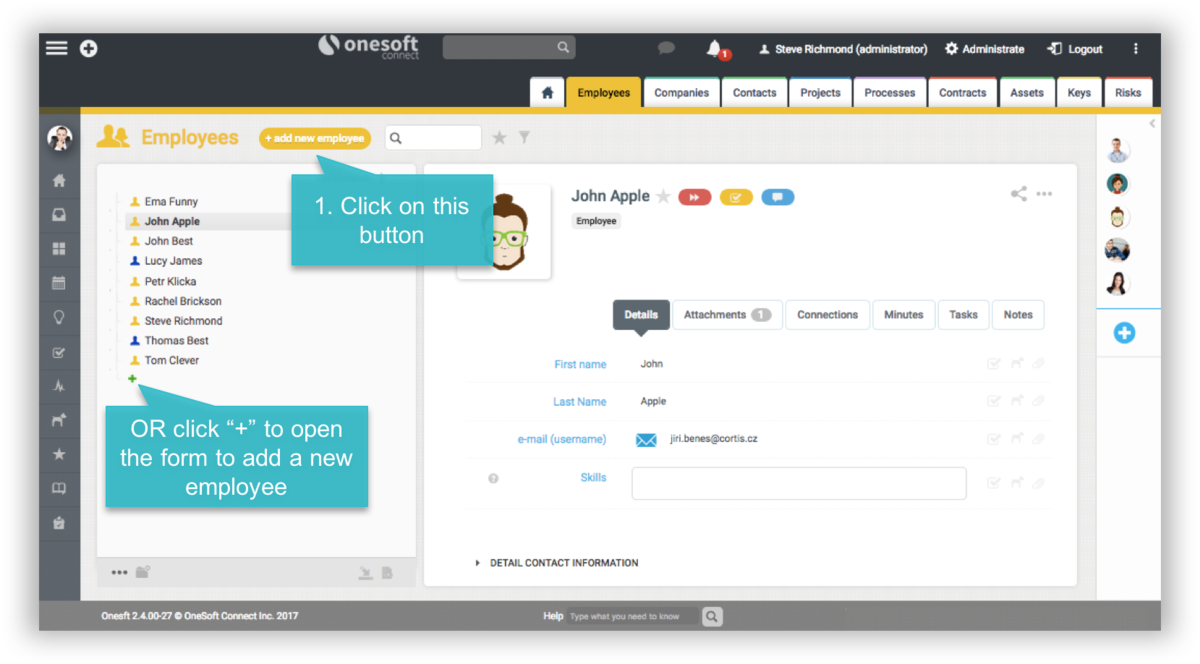Open the chat bubble icon in top bar
This screenshot has width=1200, height=664.
coord(666,48)
